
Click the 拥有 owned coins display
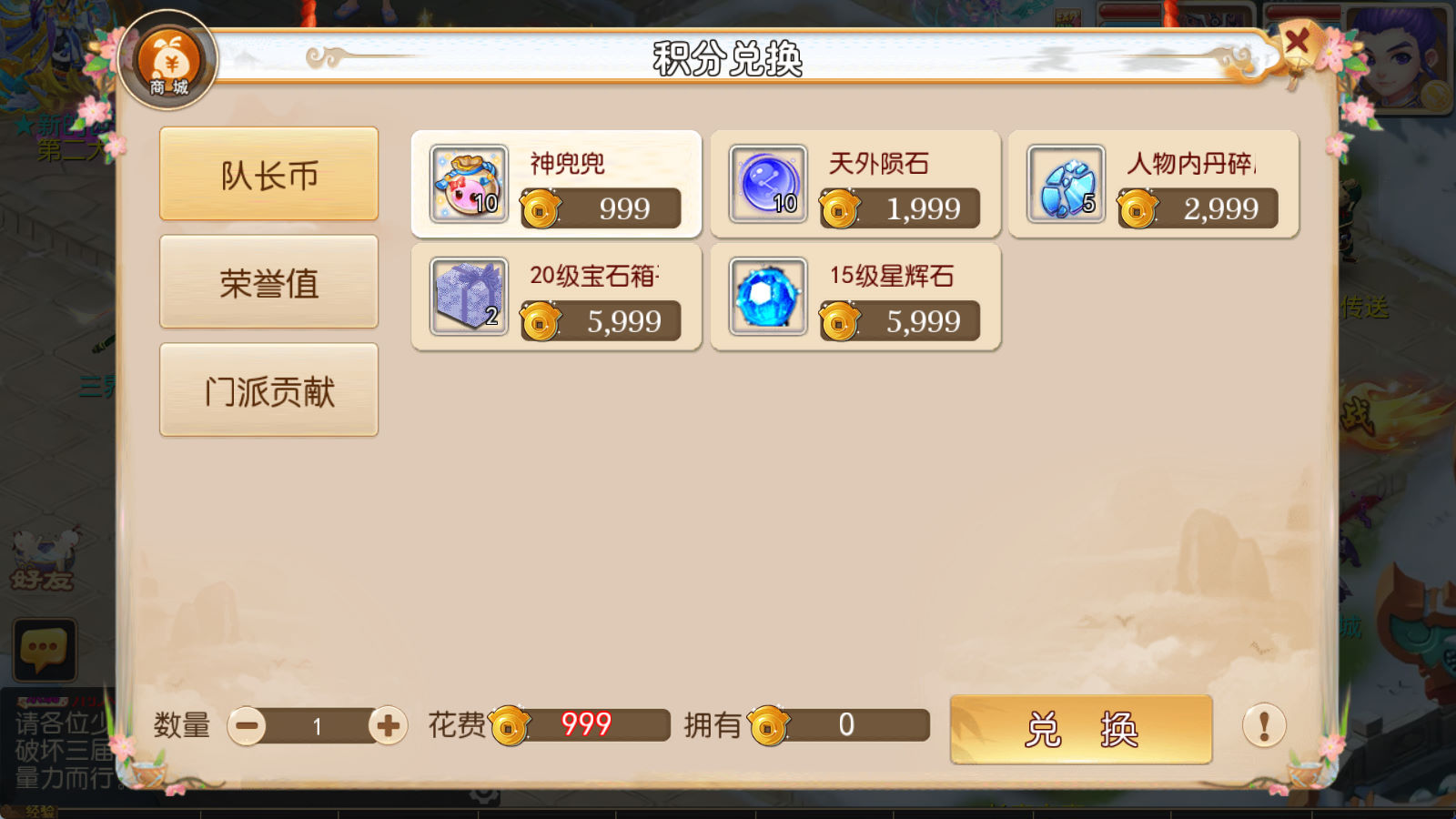coord(839,725)
